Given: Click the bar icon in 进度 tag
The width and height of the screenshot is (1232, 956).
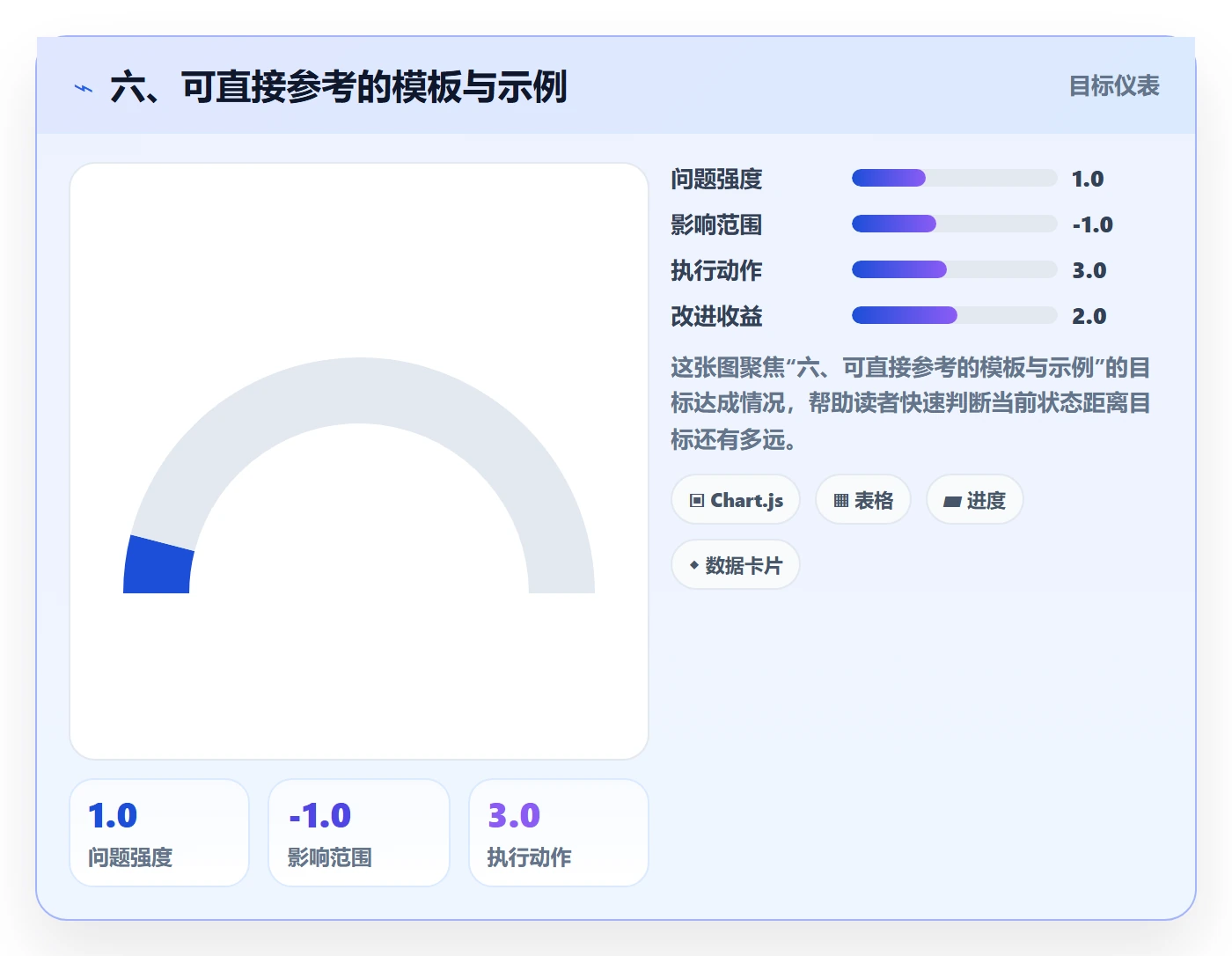Looking at the screenshot, I should point(952,502).
